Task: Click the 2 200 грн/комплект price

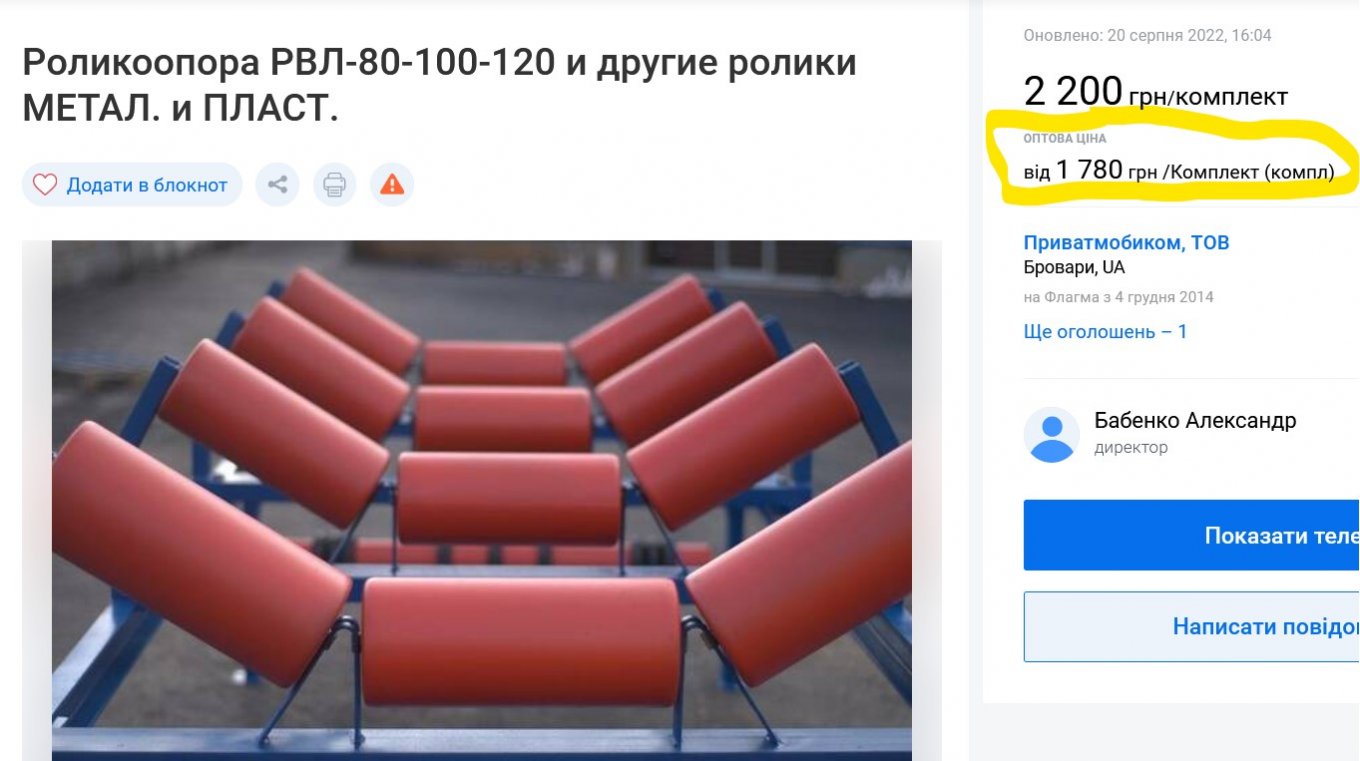Action: pos(1155,93)
